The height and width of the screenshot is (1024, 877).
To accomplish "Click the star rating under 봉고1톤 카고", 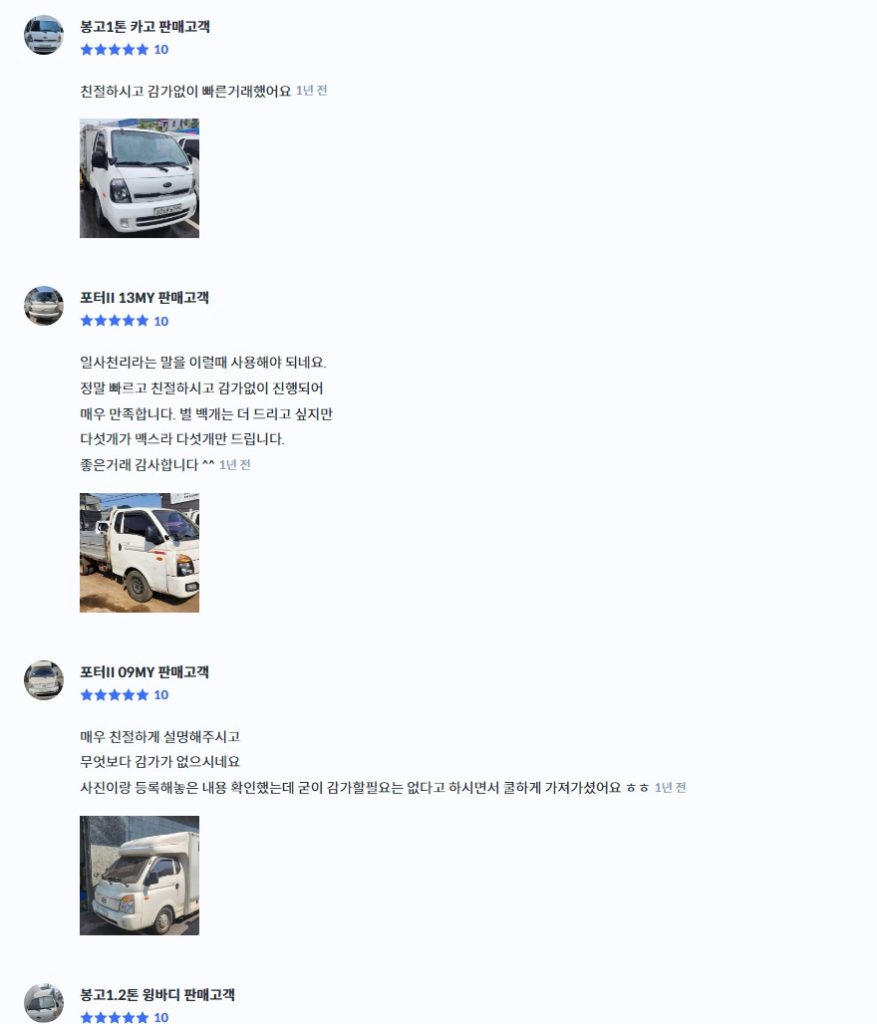I will (114, 50).
